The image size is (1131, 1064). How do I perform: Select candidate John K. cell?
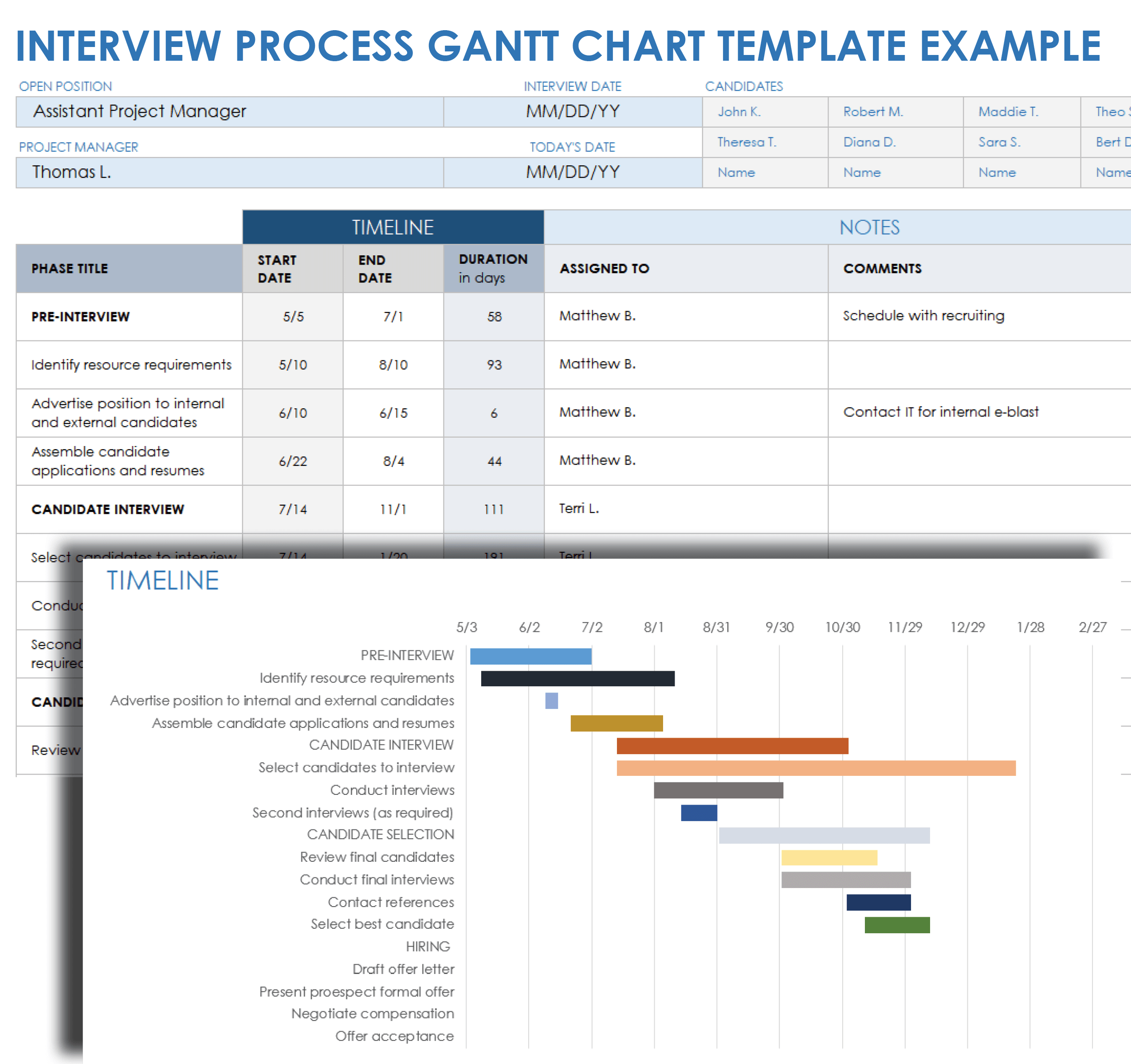[x=764, y=111]
